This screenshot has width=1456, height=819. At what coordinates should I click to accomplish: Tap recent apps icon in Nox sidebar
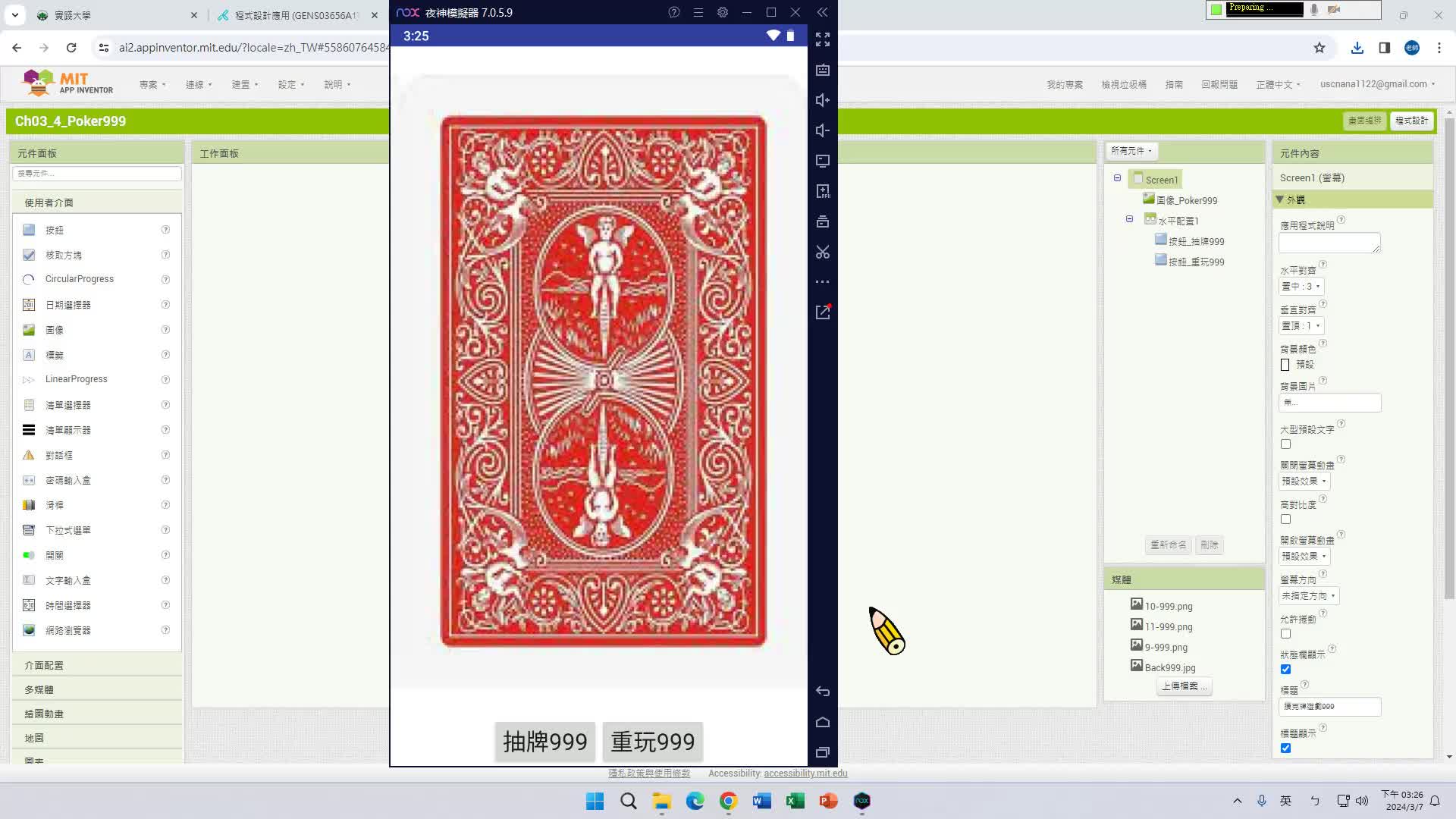pos(823,752)
